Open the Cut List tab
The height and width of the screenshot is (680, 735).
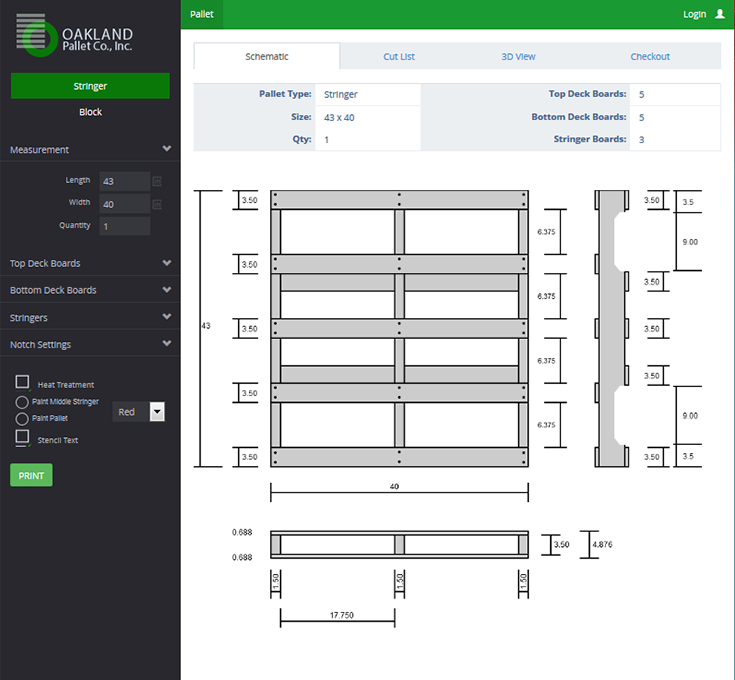click(x=399, y=56)
